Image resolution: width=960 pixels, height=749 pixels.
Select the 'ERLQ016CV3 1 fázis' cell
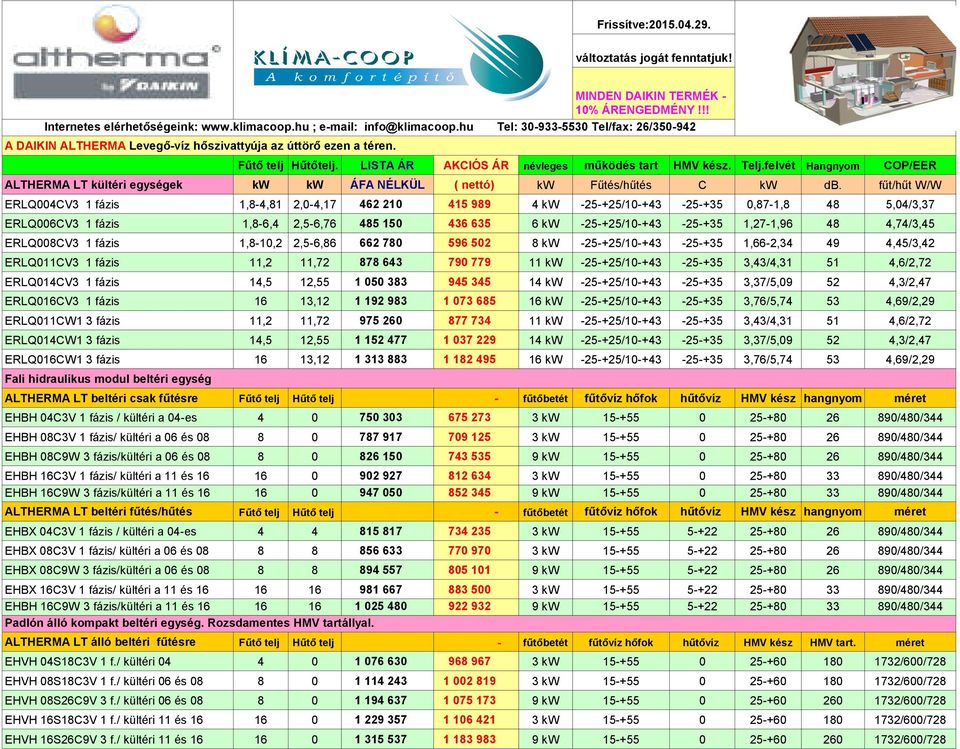(118, 301)
